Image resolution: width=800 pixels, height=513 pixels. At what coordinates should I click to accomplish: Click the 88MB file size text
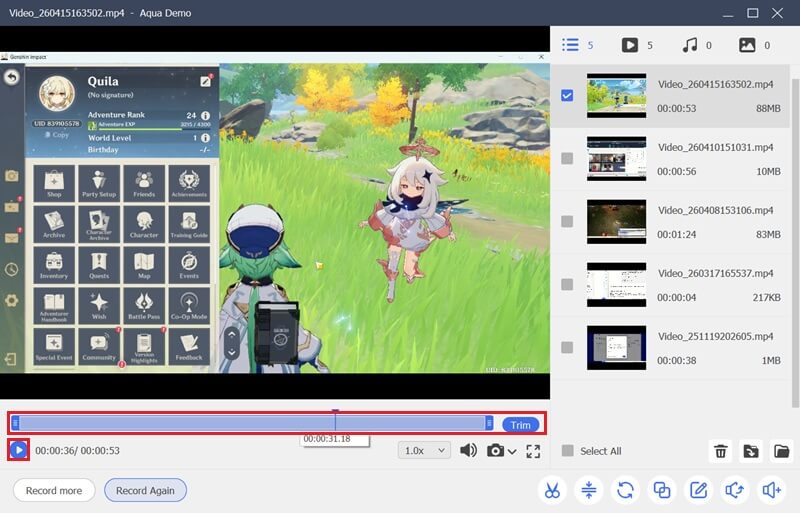768,108
